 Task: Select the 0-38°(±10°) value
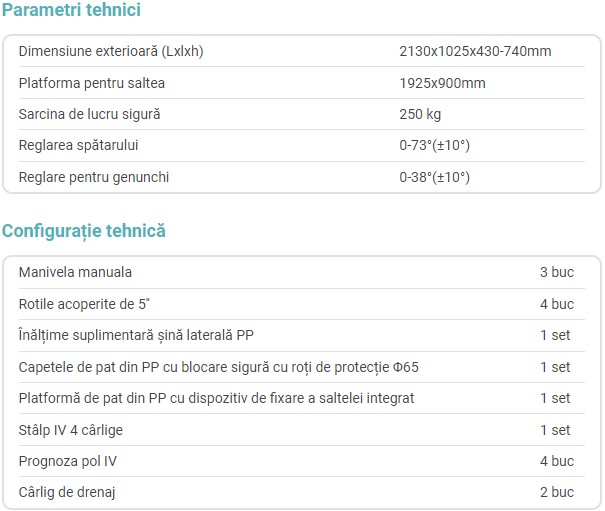pos(434,177)
